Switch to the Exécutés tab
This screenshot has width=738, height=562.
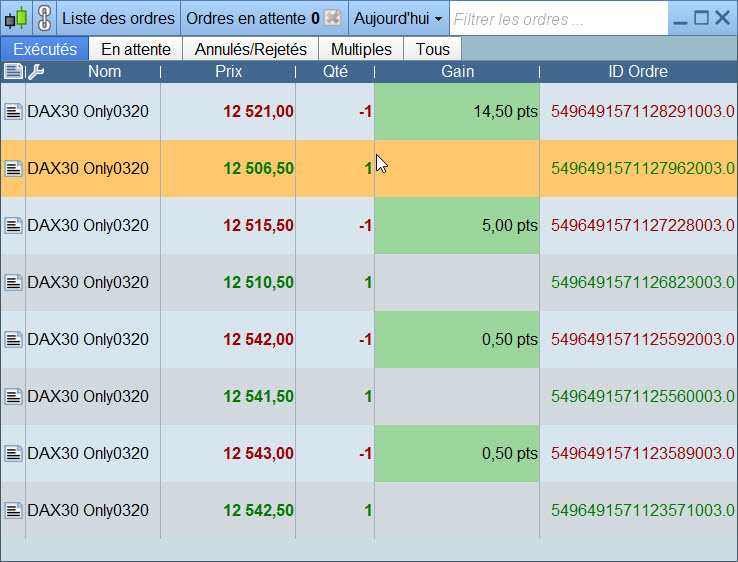(x=45, y=49)
